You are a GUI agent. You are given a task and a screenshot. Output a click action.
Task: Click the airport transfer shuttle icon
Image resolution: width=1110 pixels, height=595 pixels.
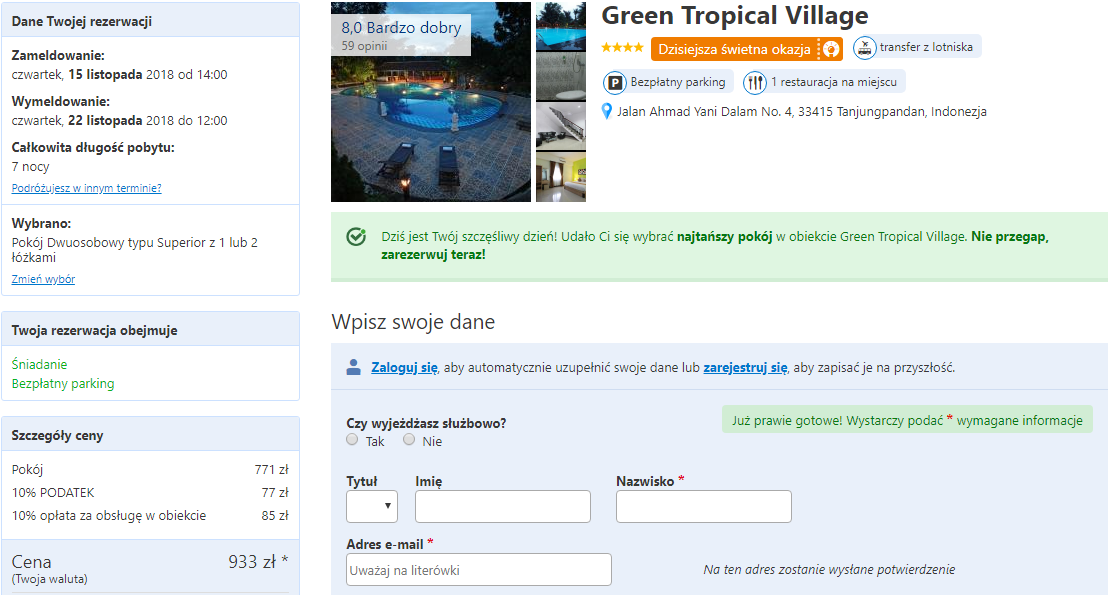click(x=864, y=47)
